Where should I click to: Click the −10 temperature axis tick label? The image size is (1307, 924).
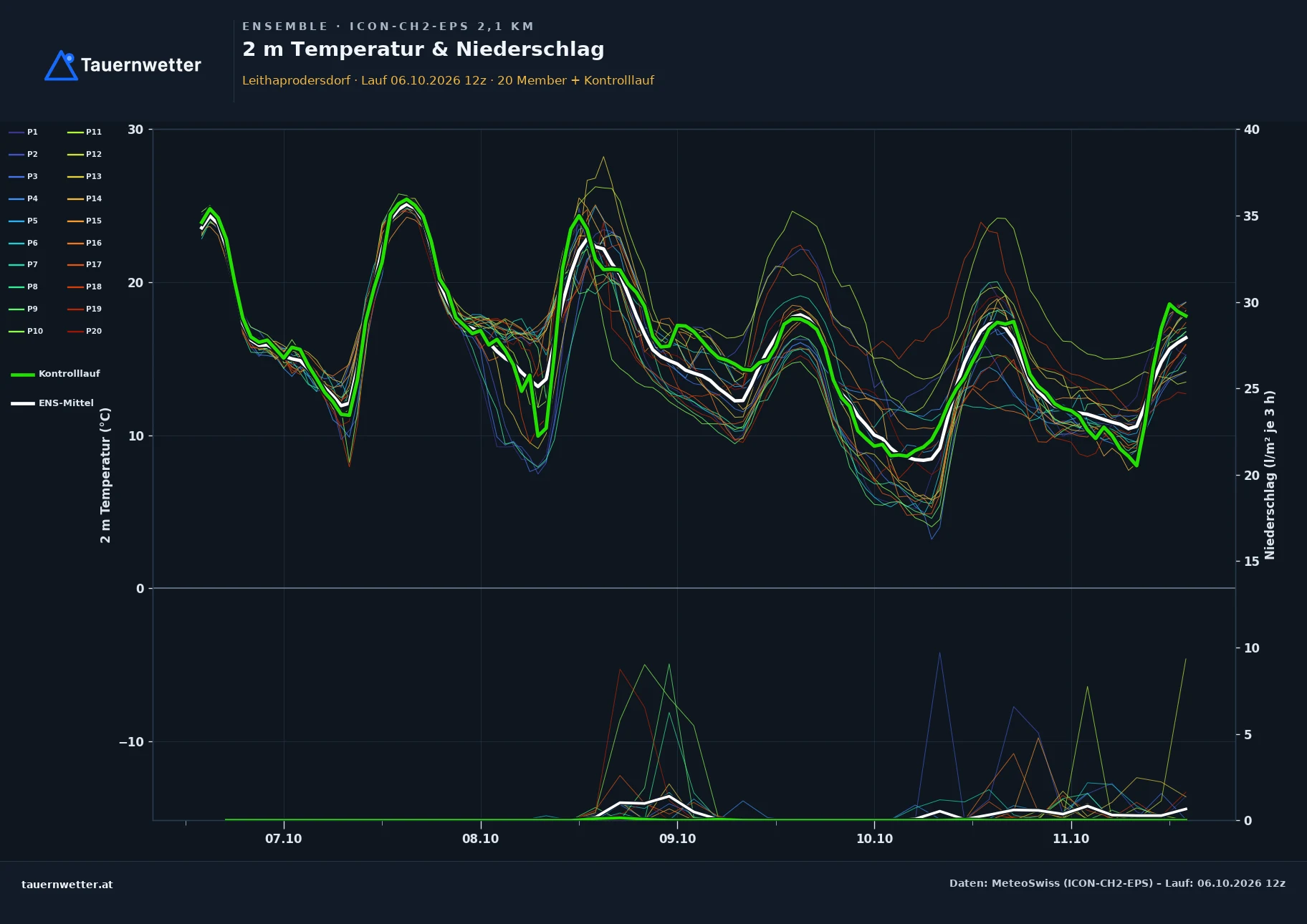[x=131, y=742]
